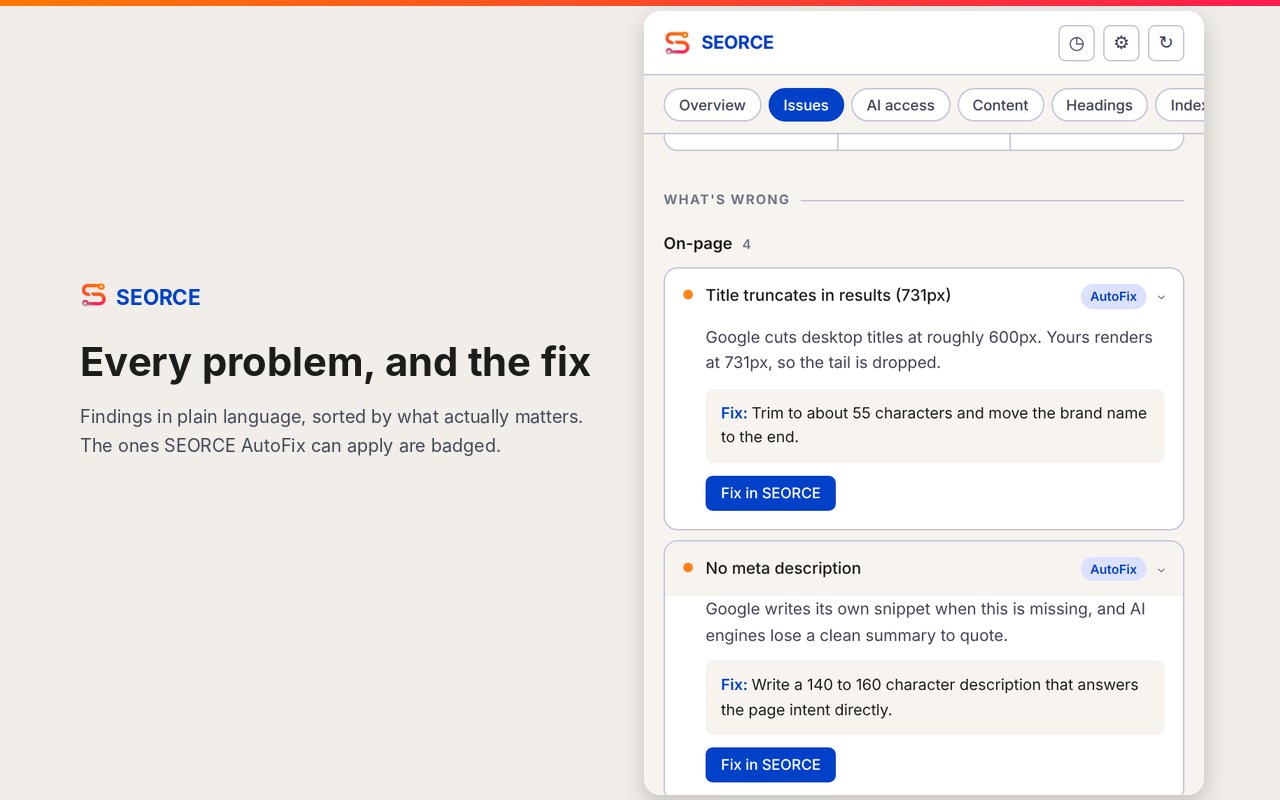The image size is (1280, 800).
Task: Click the orange dot beside No meta description
Action: click(x=688, y=568)
